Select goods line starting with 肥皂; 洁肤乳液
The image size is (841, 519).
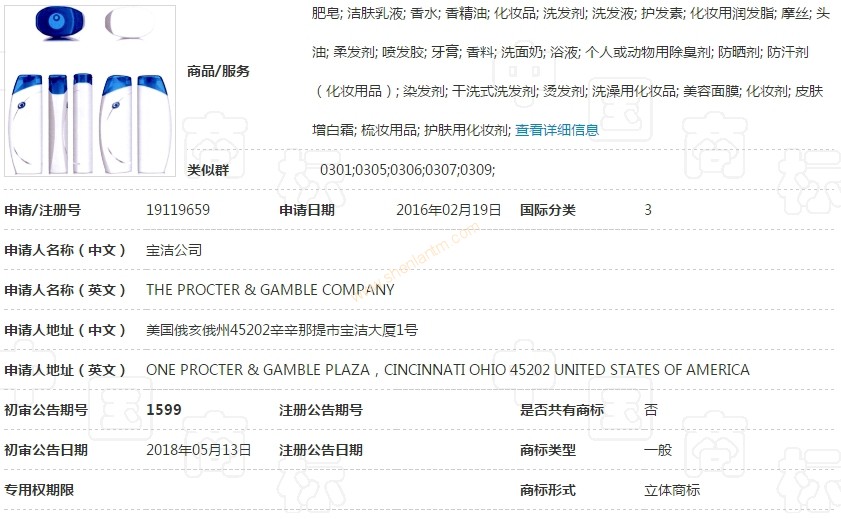click(571, 13)
